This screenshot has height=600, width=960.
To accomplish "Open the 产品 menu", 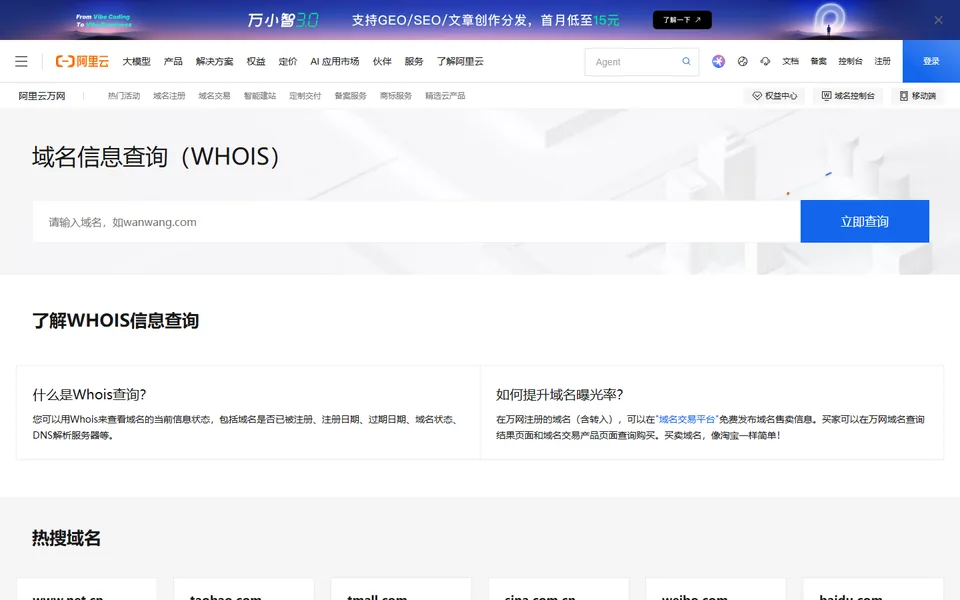I will point(173,61).
